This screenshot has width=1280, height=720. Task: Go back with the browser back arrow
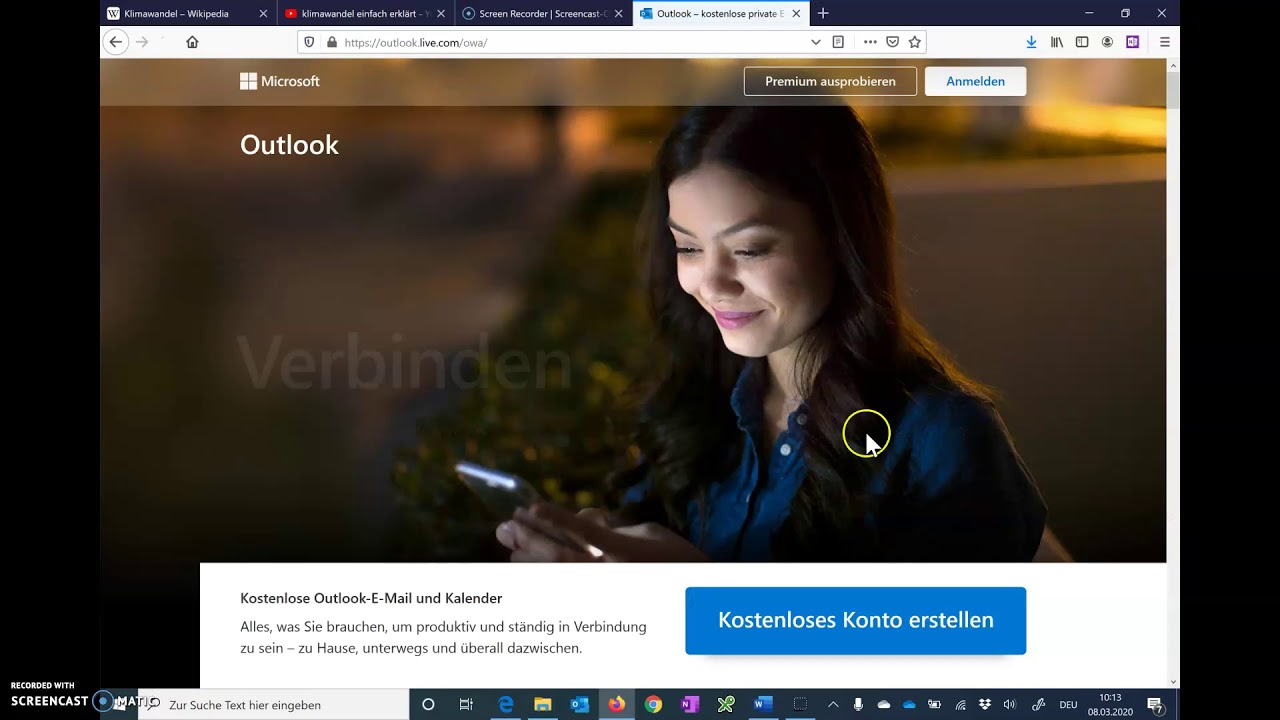115,42
